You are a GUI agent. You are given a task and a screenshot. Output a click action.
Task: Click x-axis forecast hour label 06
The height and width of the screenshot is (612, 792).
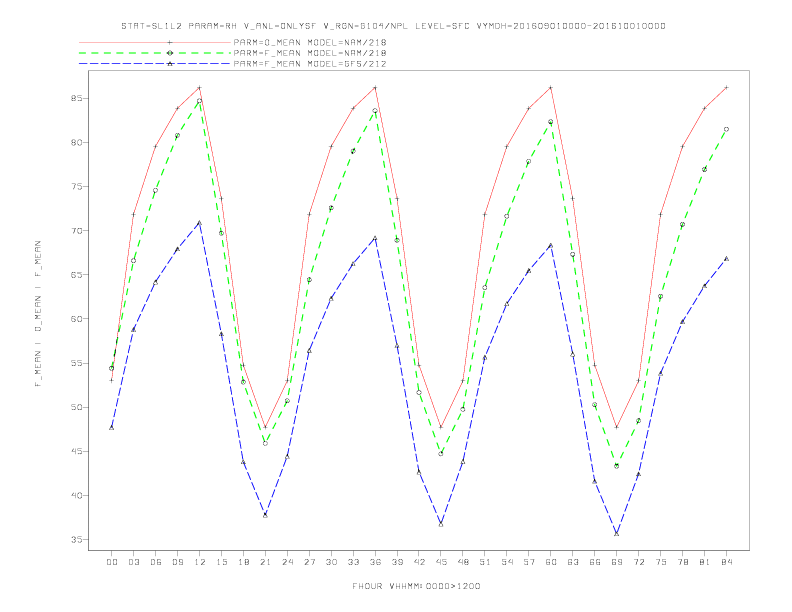[156, 562]
